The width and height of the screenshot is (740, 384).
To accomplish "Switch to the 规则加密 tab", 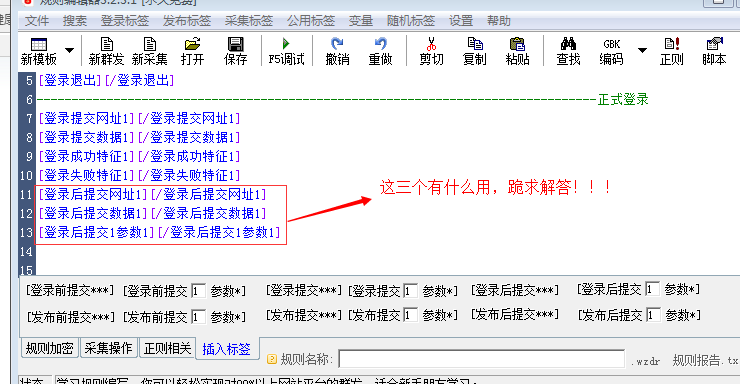I will [x=50, y=348].
